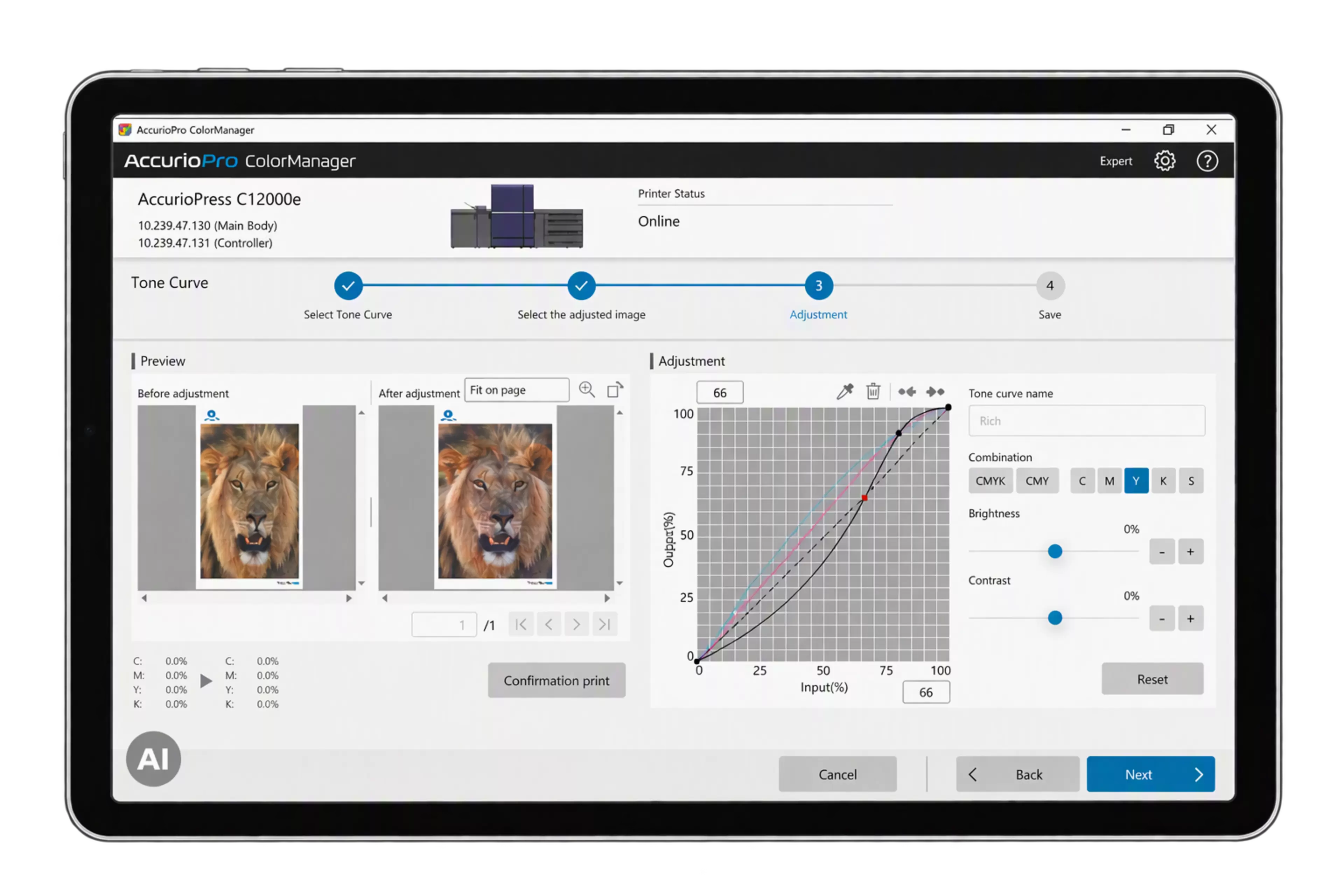Click the Reset button

pyautogui.click(x=1152, y=679)
